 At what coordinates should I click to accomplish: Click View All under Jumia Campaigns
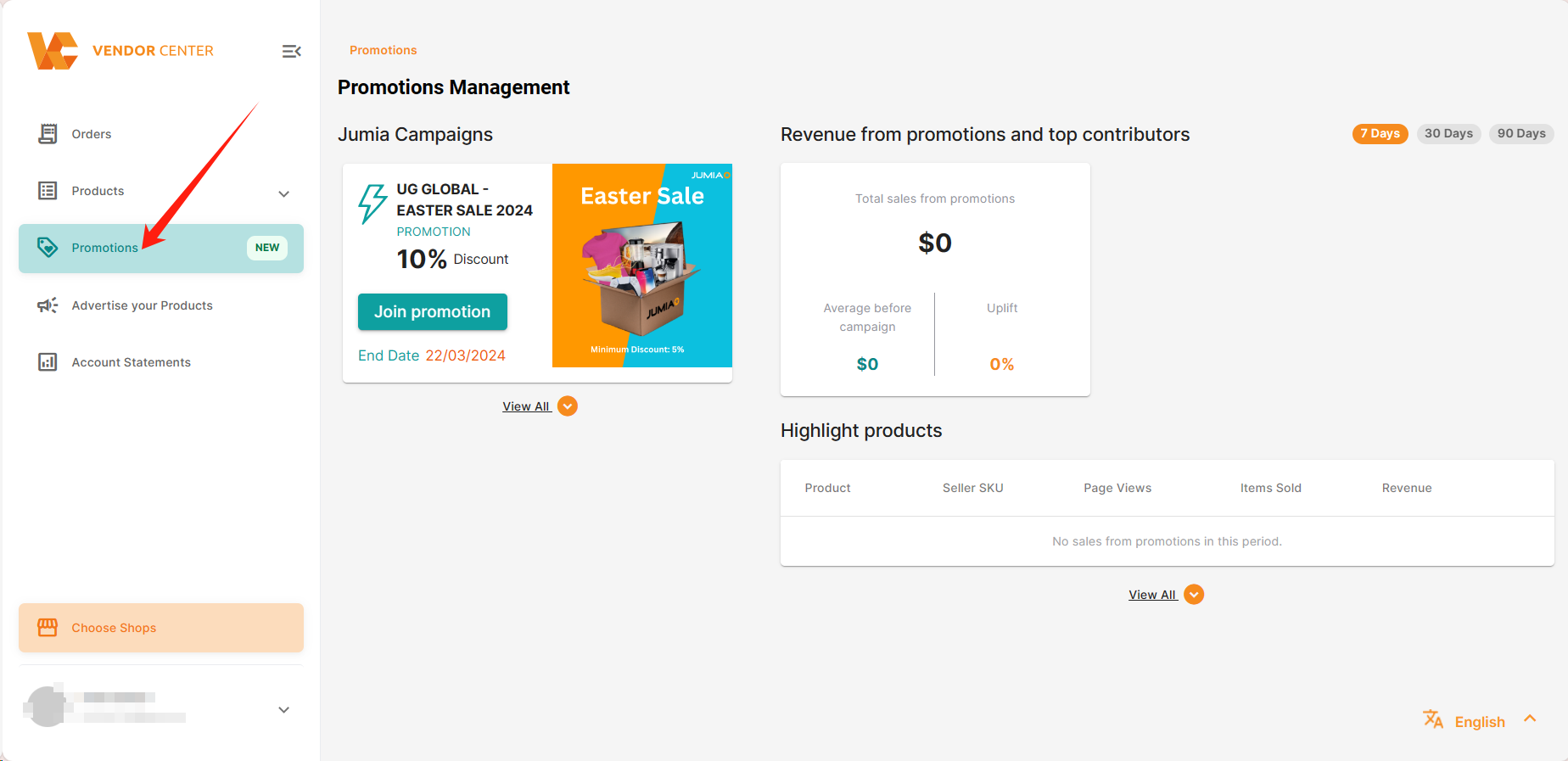coord(526,406)
